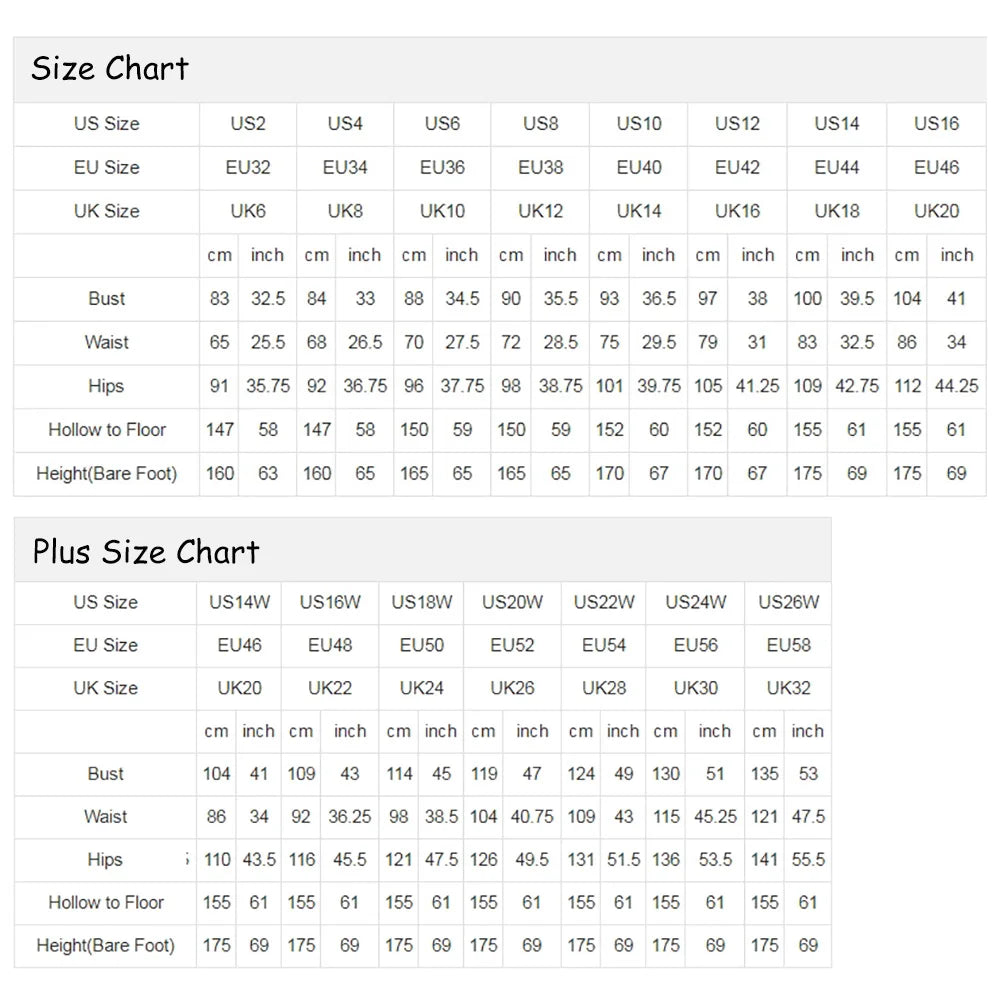Image resolution: width=1000 pixels, height=1000 pixels.
Task: Click the EU44 size cell
Action: click(x=837, y=168)
